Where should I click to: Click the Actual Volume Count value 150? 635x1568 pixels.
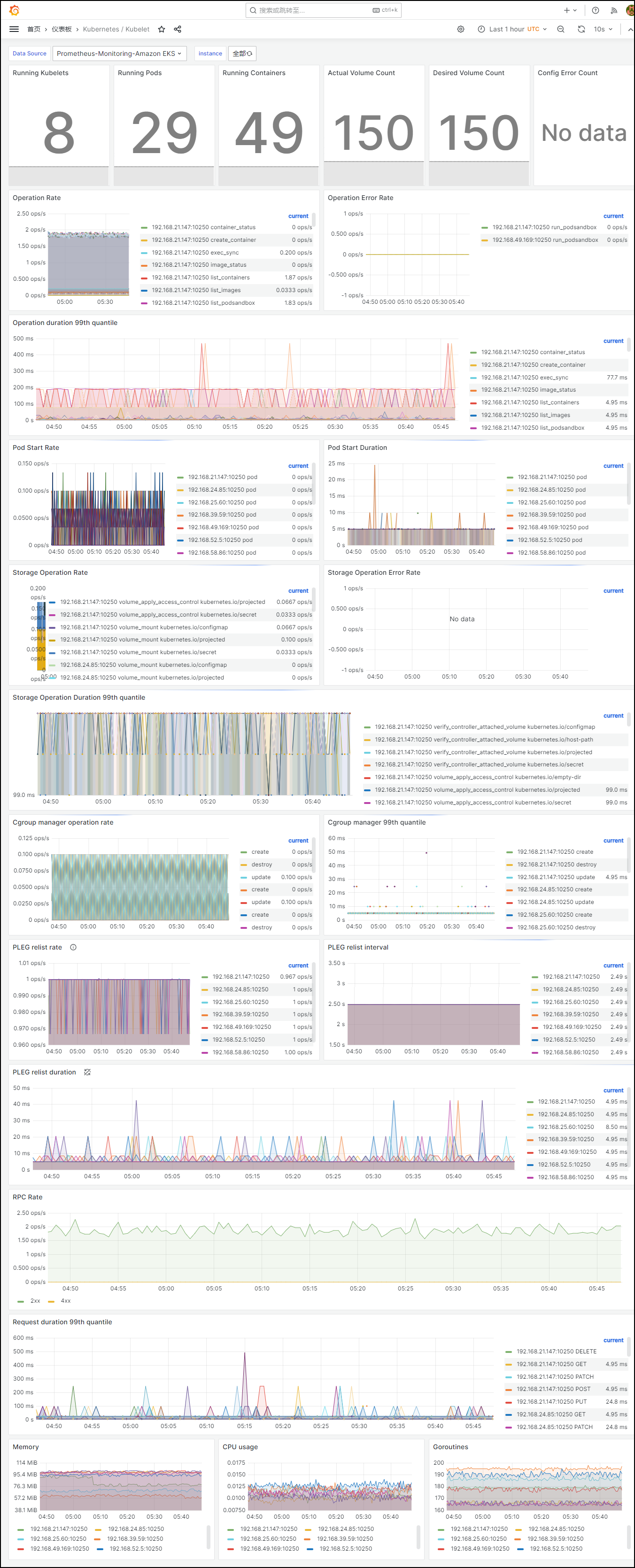[374, 133]
